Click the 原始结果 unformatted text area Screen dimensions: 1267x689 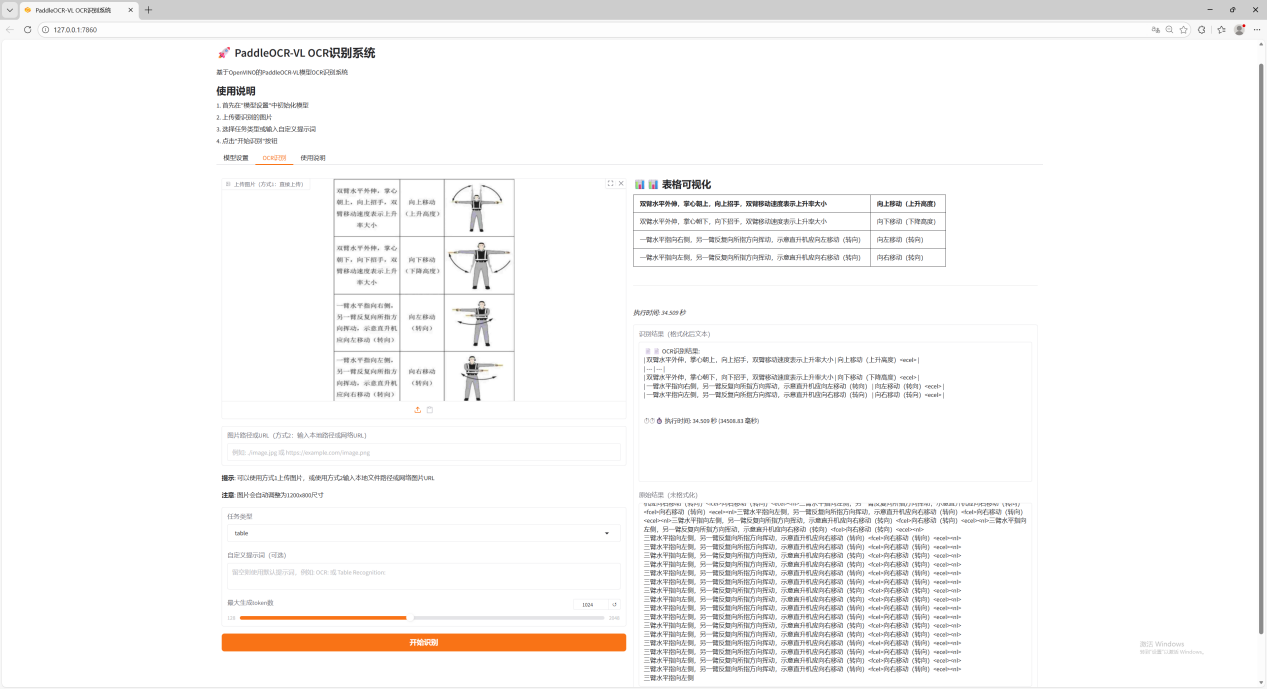point(835,592)
